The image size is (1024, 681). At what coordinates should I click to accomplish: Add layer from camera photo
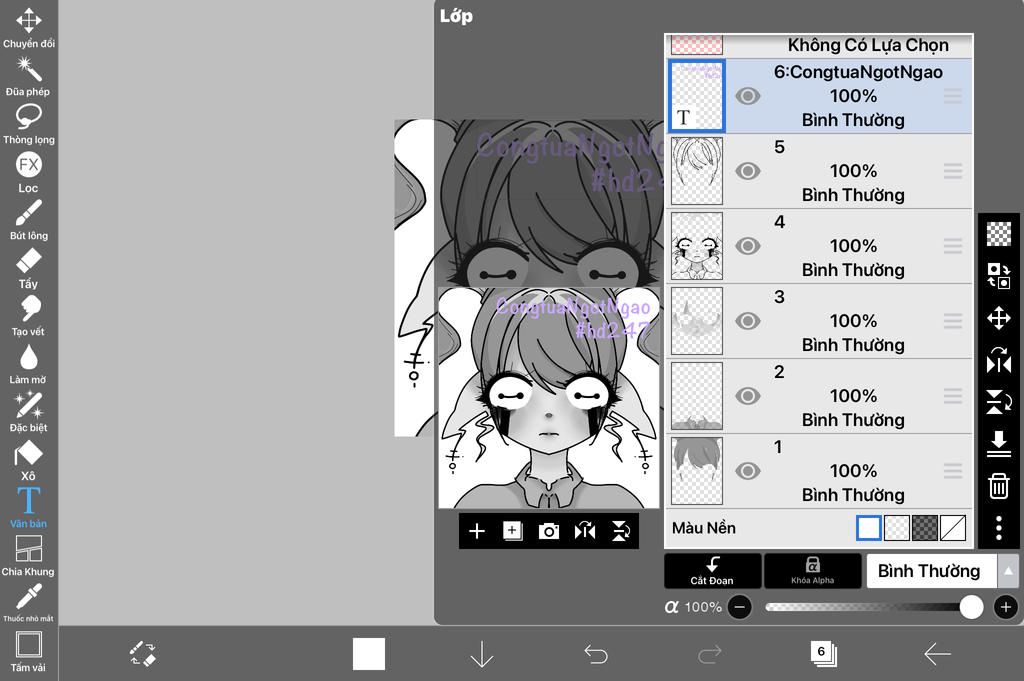(549, 531)
